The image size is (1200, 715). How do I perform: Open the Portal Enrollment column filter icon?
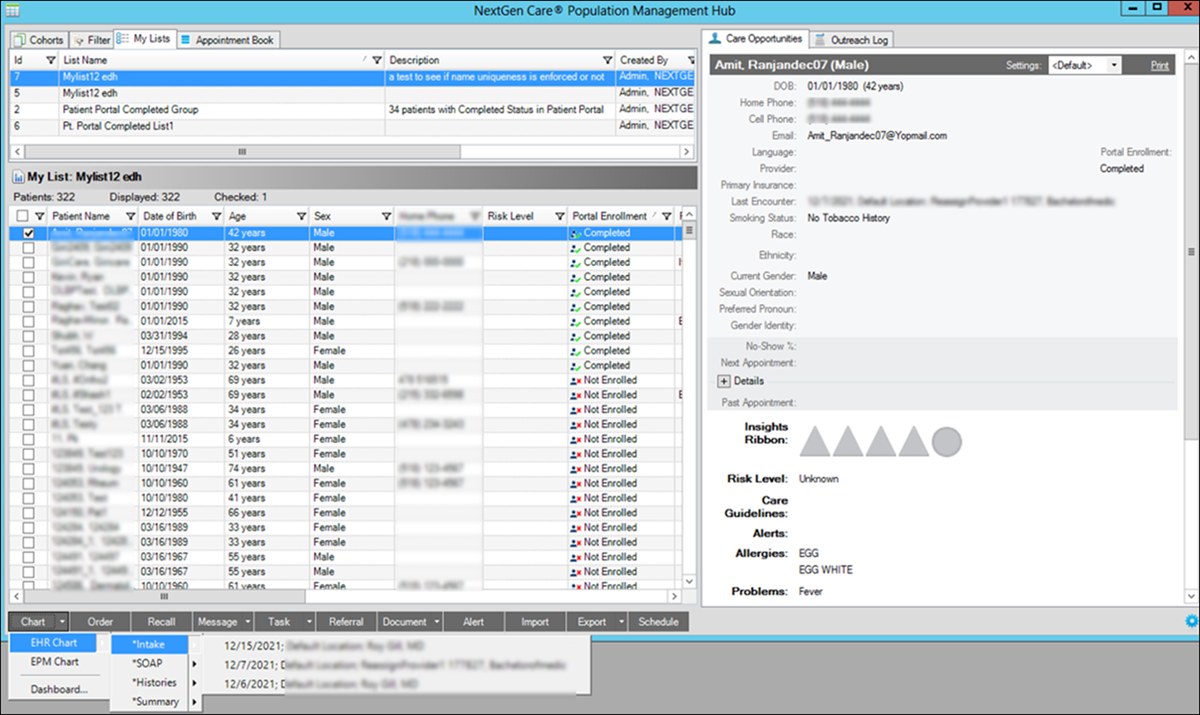(x=668, y=216)
